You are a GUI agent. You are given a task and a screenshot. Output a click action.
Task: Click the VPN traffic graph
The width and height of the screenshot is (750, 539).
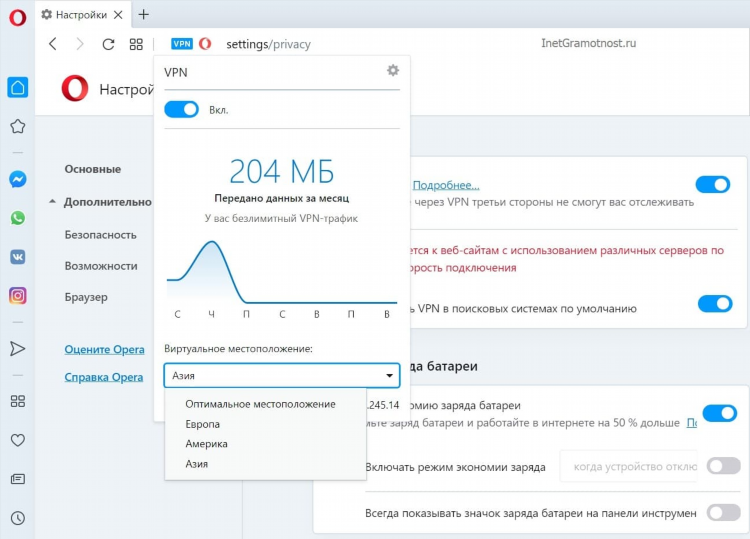pyautogui.click(x=282, y=273)
